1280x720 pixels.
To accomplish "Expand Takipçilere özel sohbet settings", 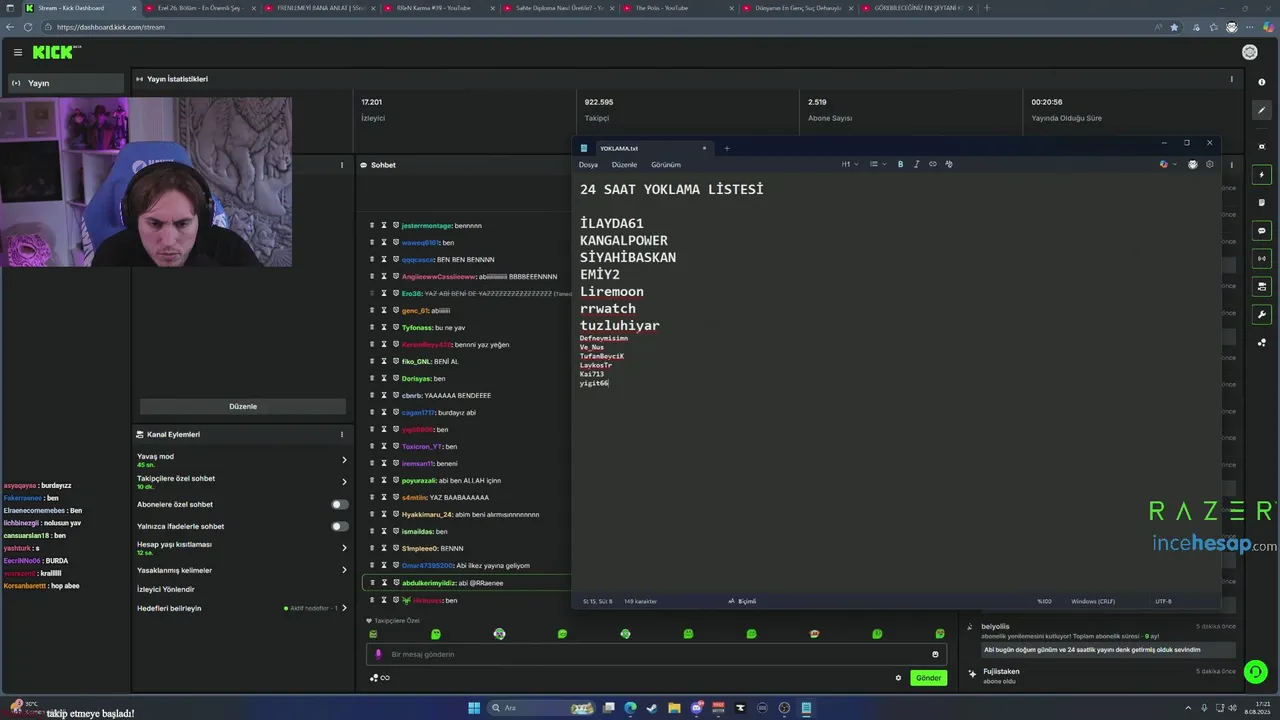I will [242, 482].
